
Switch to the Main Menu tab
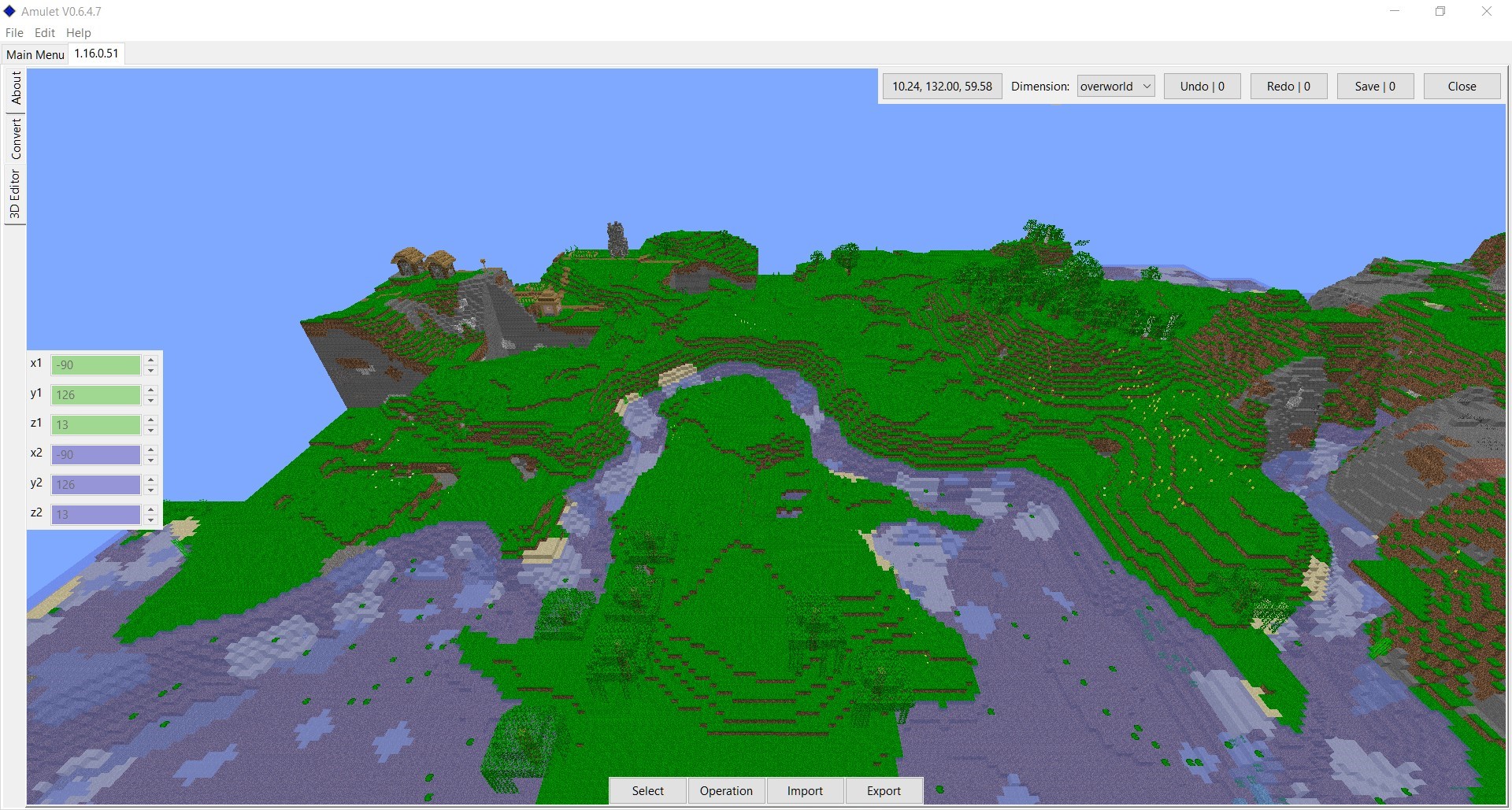pyautogui.click(x=35, y=54)
